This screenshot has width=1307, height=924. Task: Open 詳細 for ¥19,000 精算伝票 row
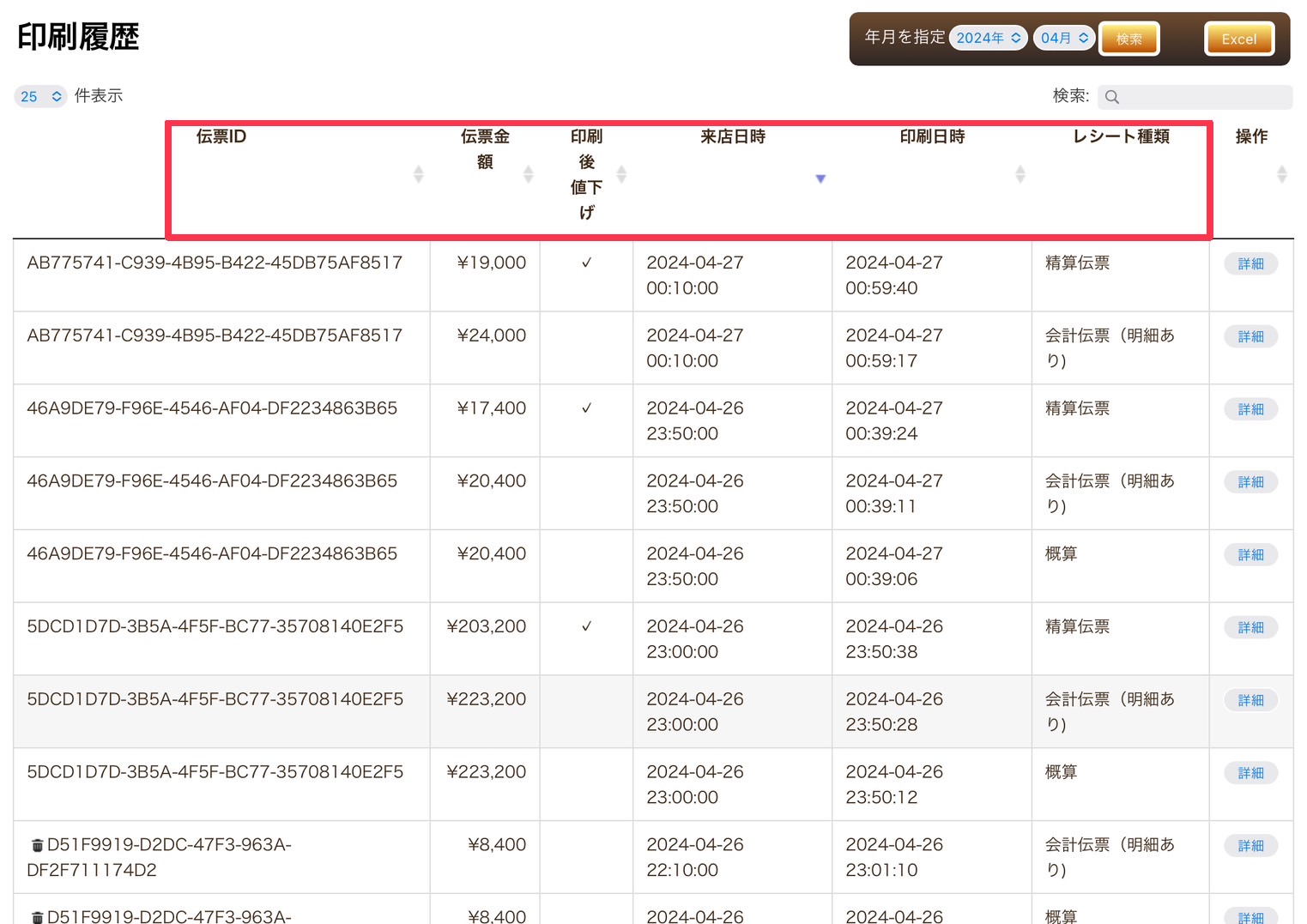1250,263
